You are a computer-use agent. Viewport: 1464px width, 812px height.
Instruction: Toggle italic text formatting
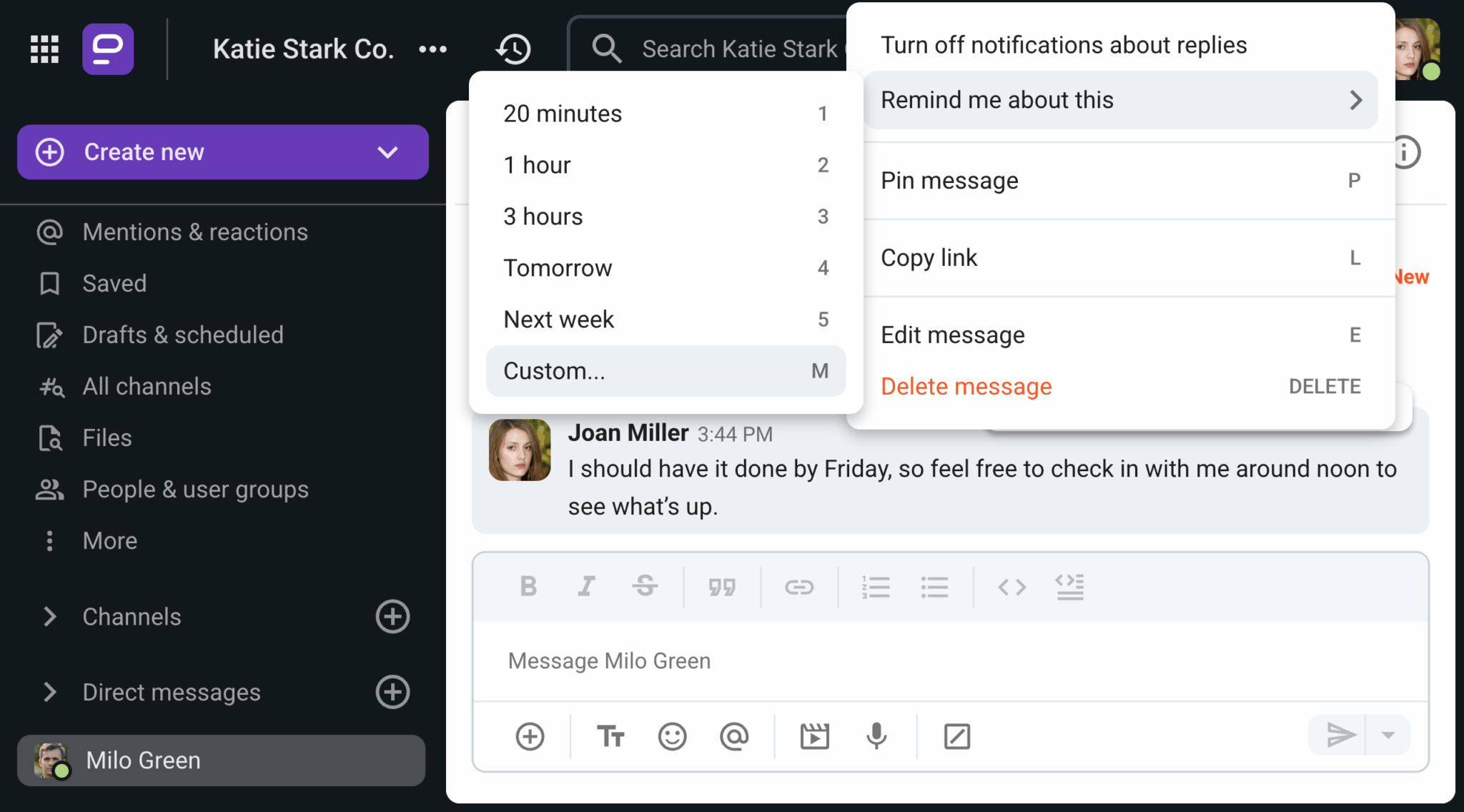586,587
